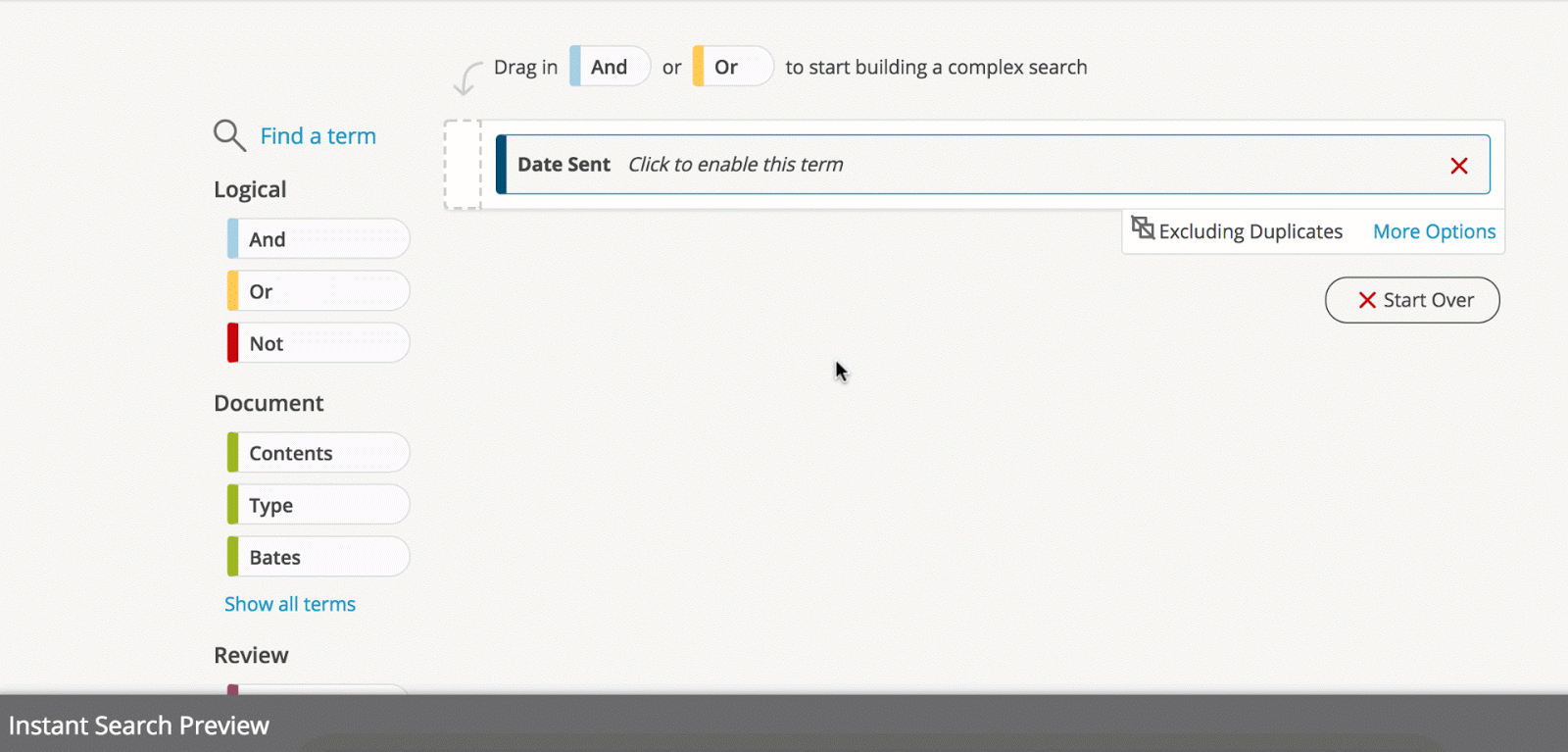Click the dashed drop zone placeholder
This screenshot has height=752, width=1568.
tap(464, 165)
